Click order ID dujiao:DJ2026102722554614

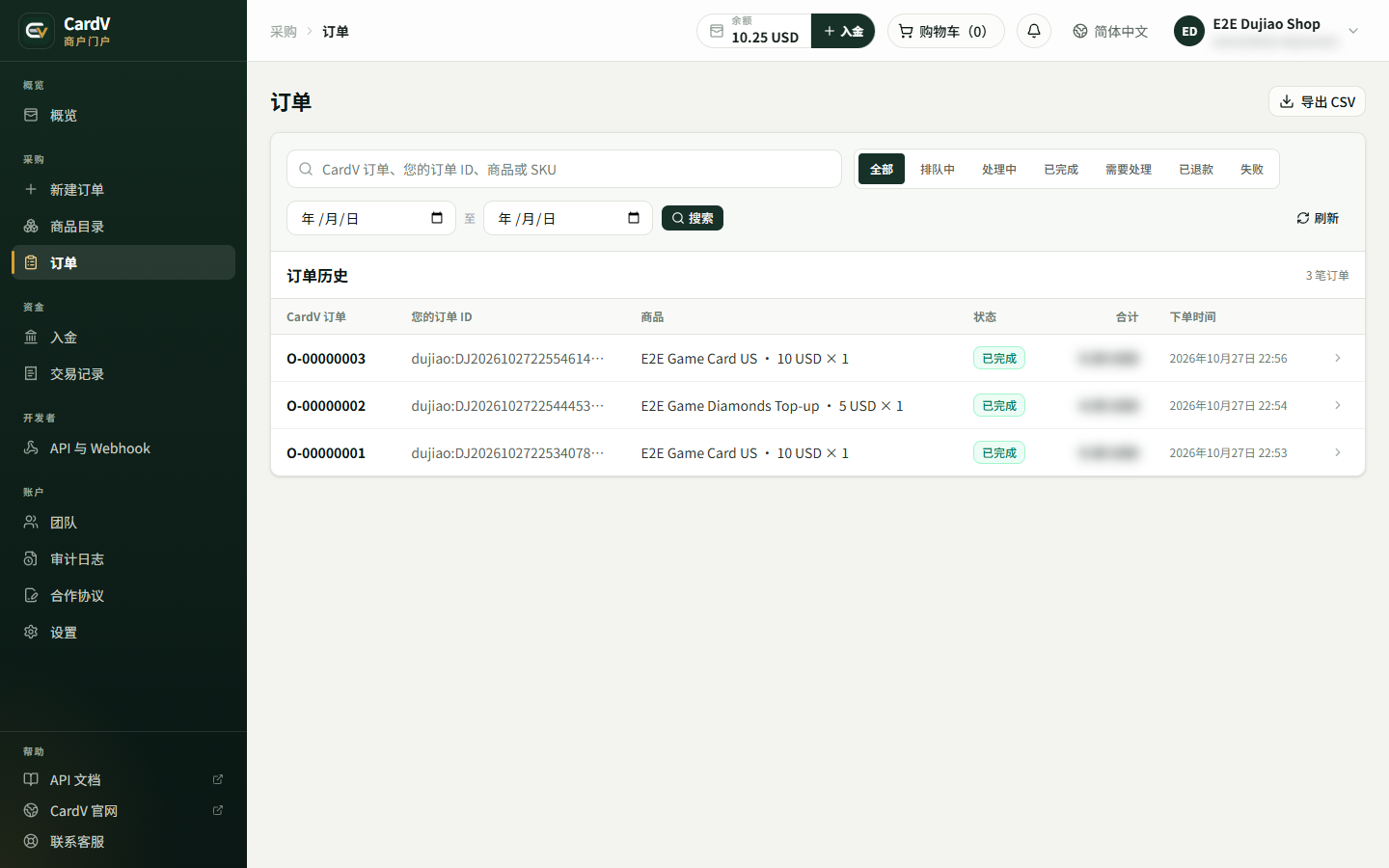point(507,358)
